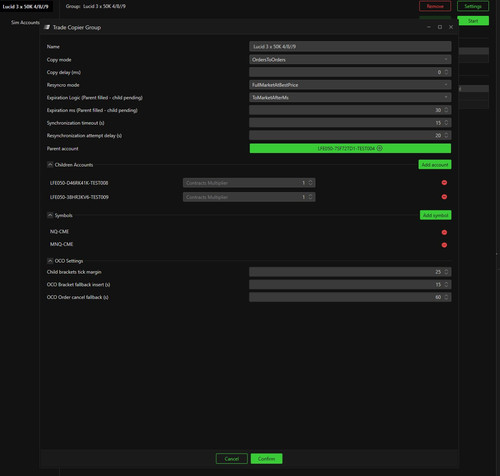
Task: Adjust the Synchronization timeout stepper arrows
Action: pos(446,123)
